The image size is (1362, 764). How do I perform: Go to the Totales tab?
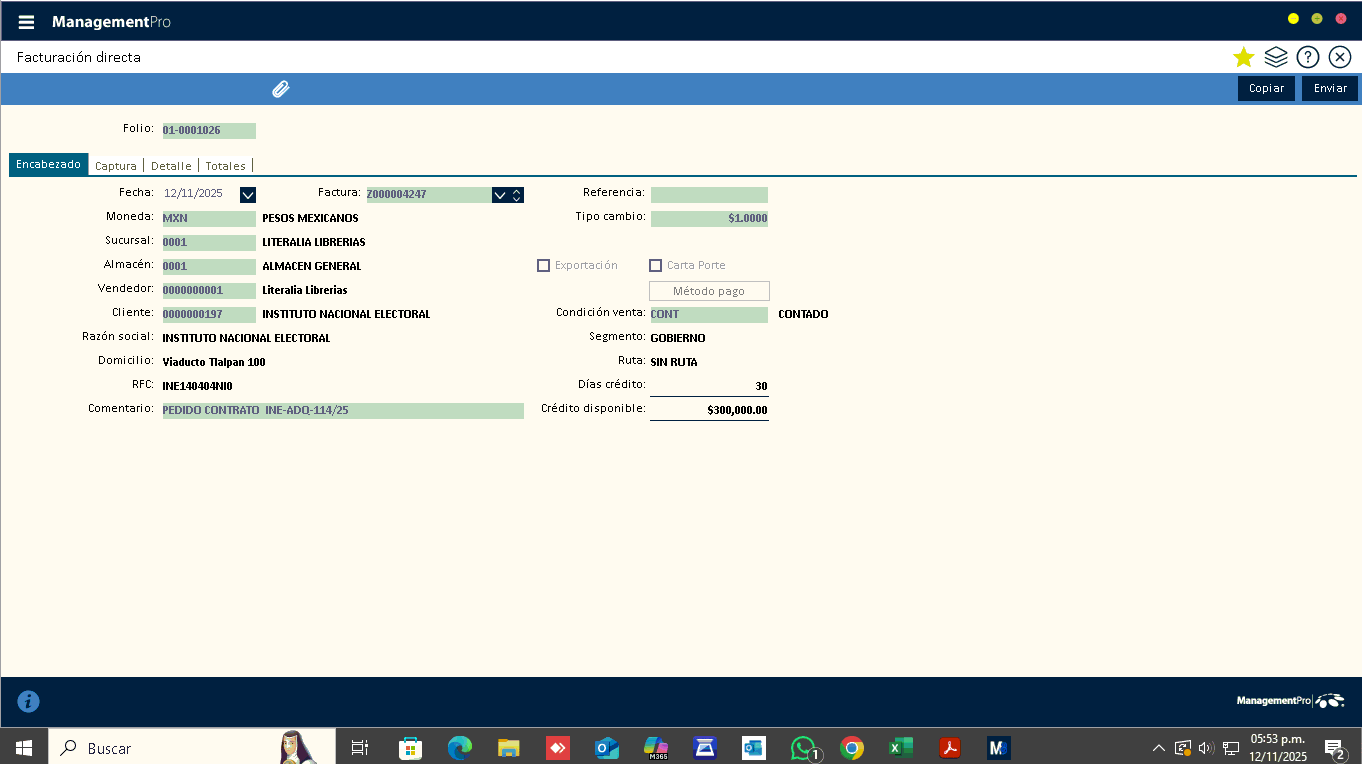point(225,166)
